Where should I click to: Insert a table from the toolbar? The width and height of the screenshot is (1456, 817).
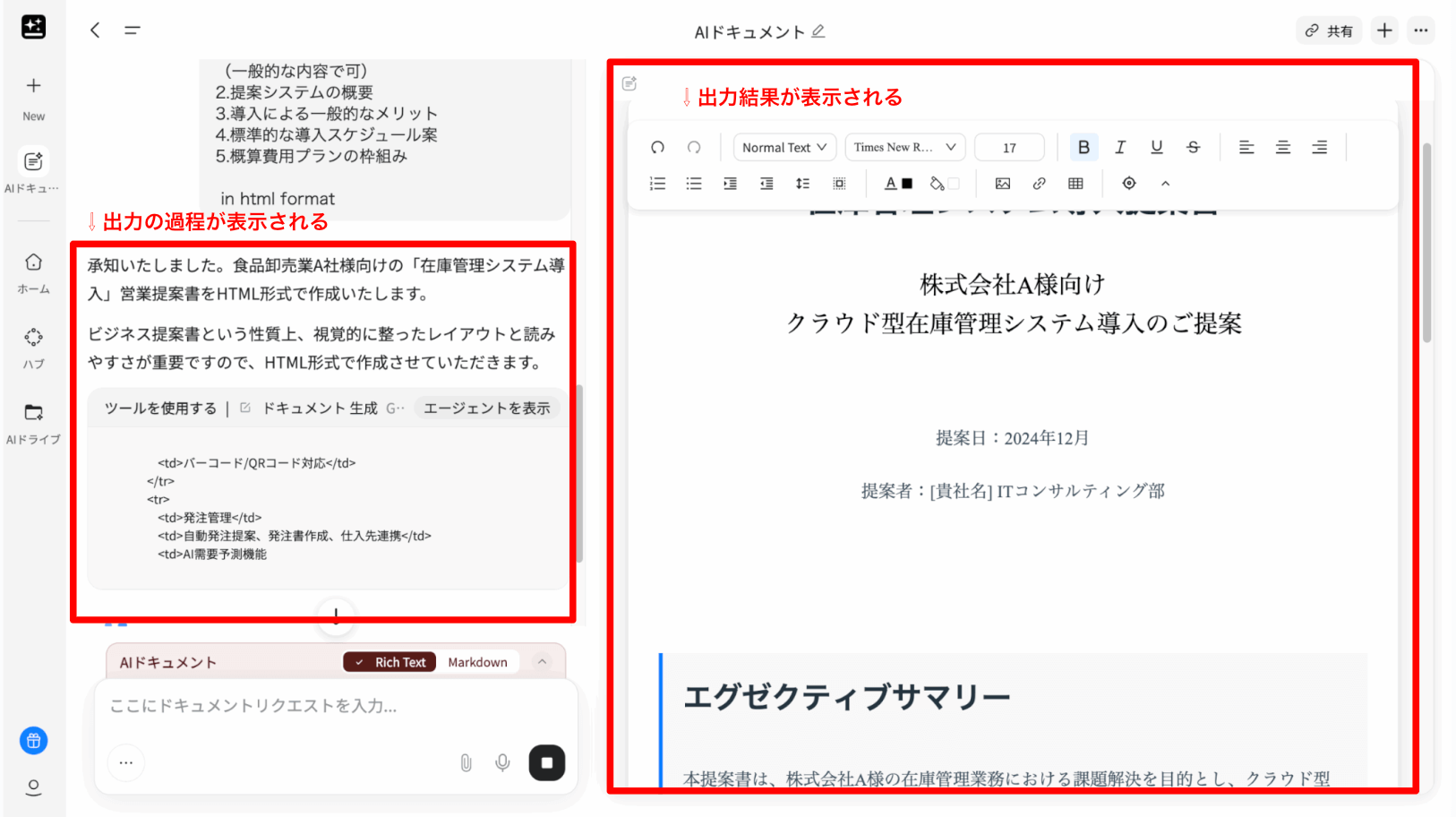1075,184
